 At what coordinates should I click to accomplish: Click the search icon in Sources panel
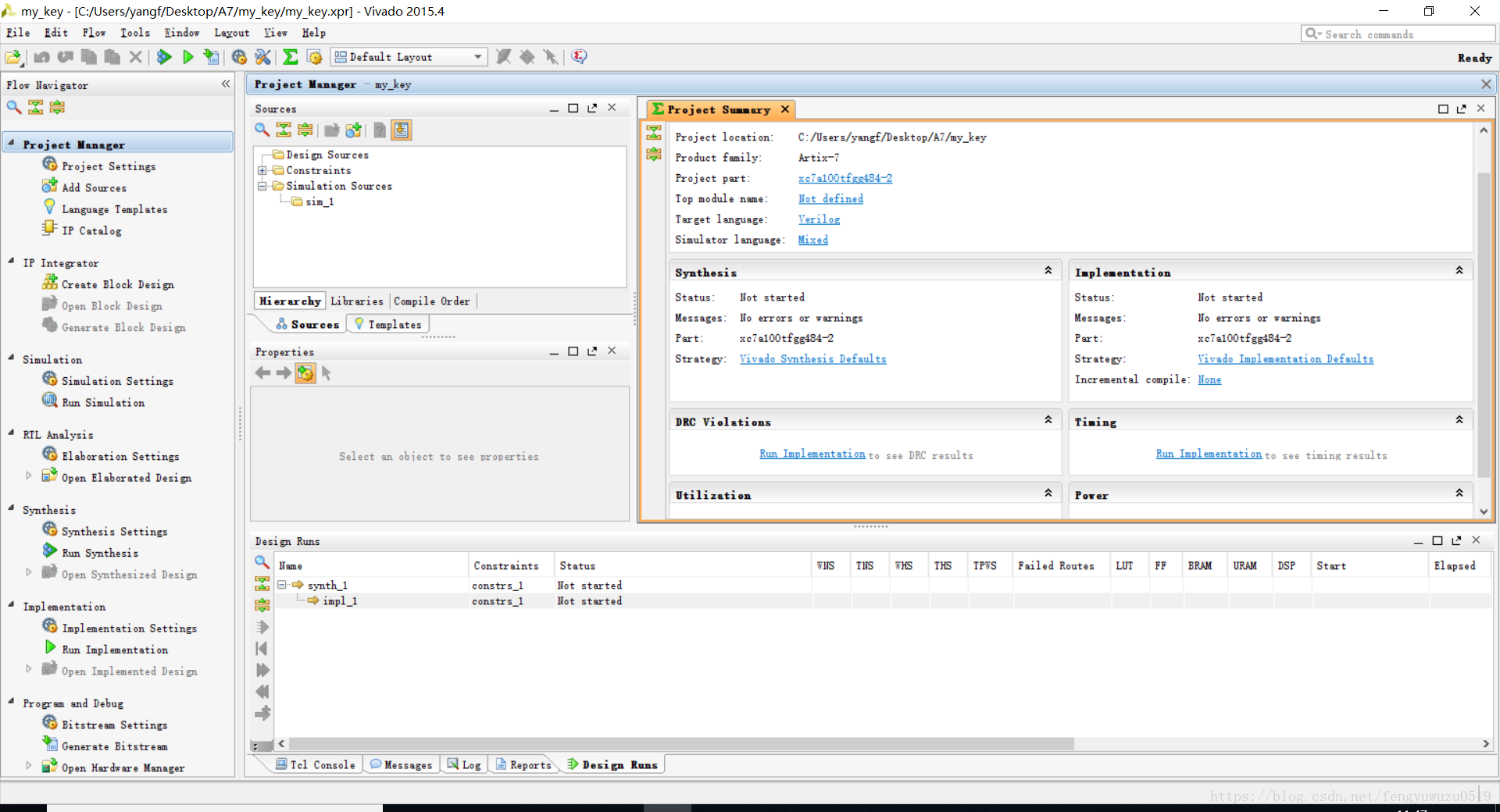(262, 130)
